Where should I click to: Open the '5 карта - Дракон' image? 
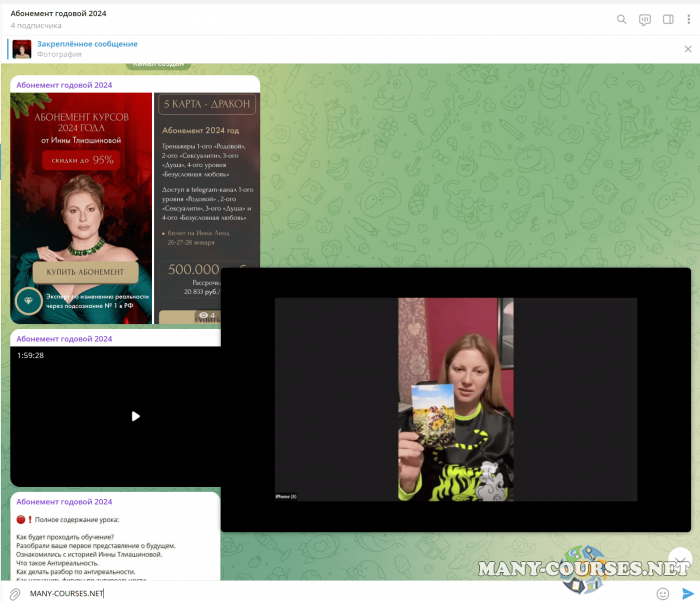coord(206,180)
